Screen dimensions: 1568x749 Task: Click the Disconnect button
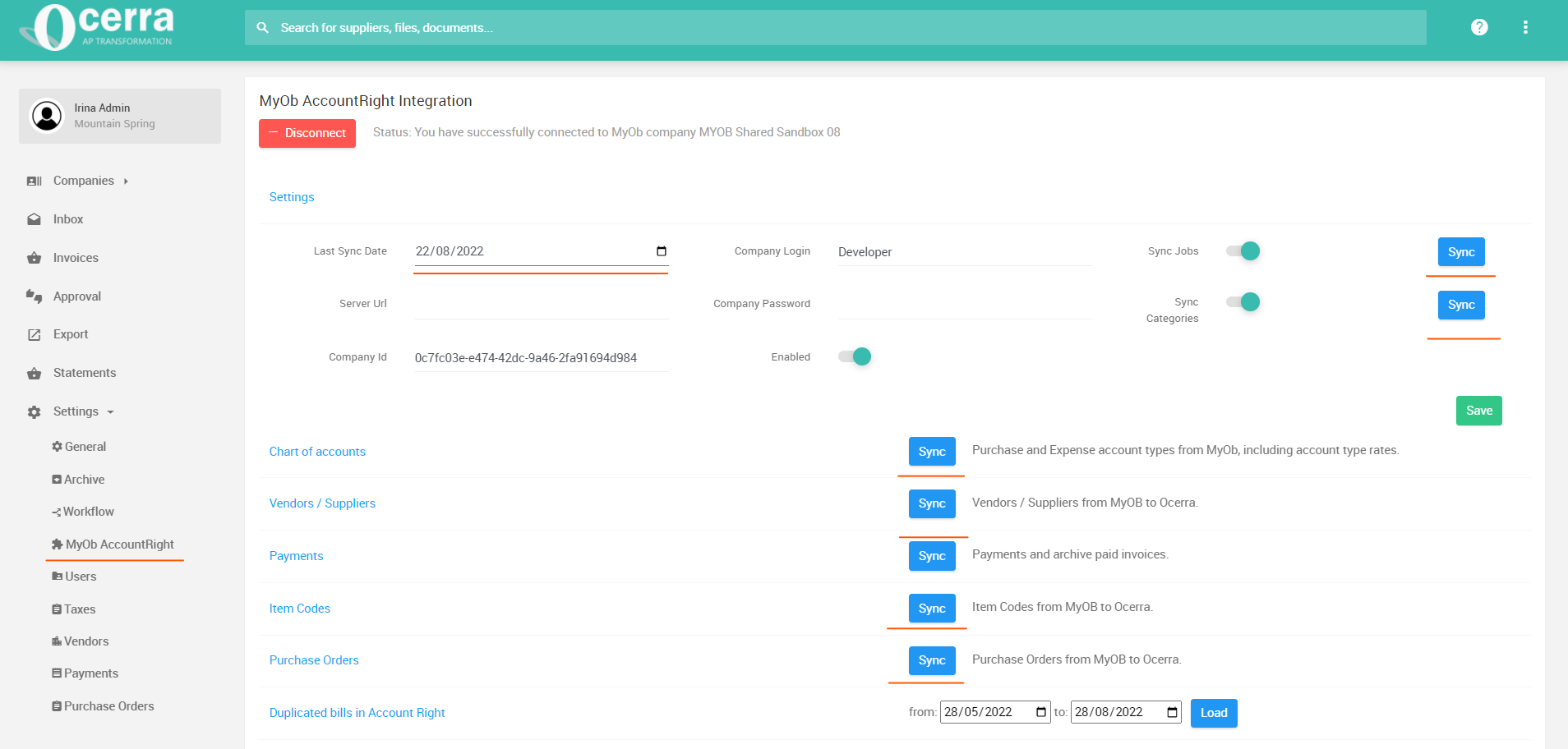307,133
